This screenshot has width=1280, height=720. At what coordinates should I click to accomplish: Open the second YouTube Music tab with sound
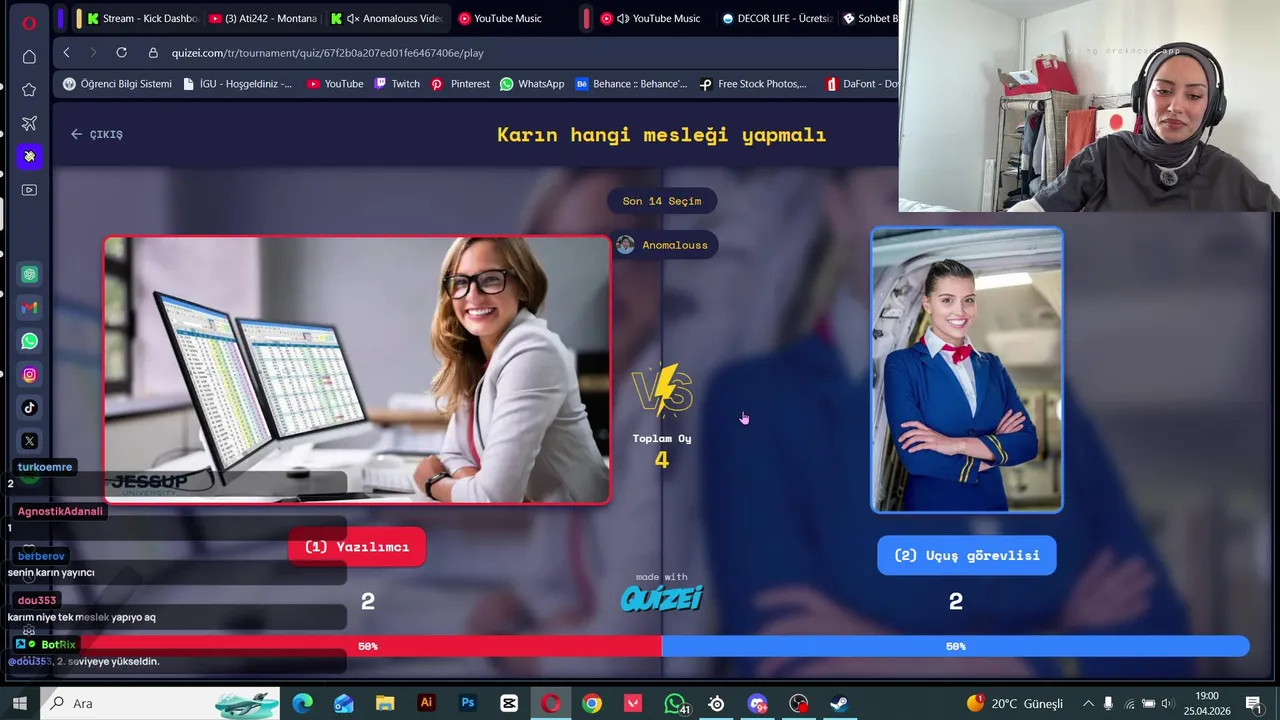click(x=650, y=18)
